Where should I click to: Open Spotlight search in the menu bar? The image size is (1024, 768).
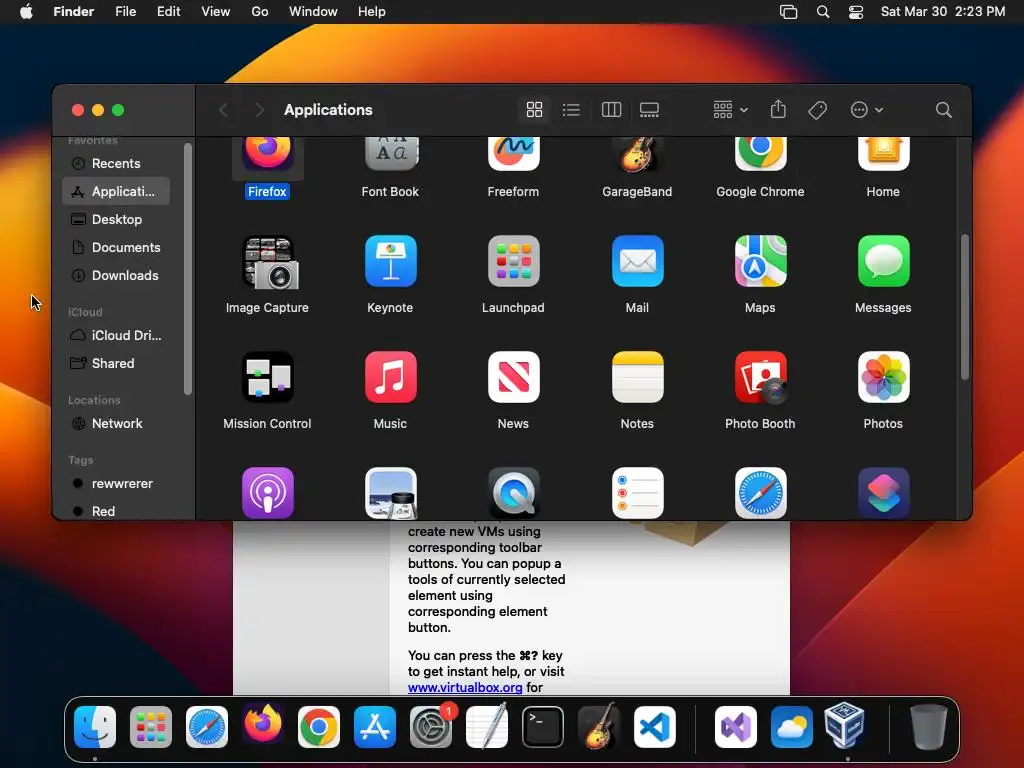pyautogui.click(x=823, y=12)
